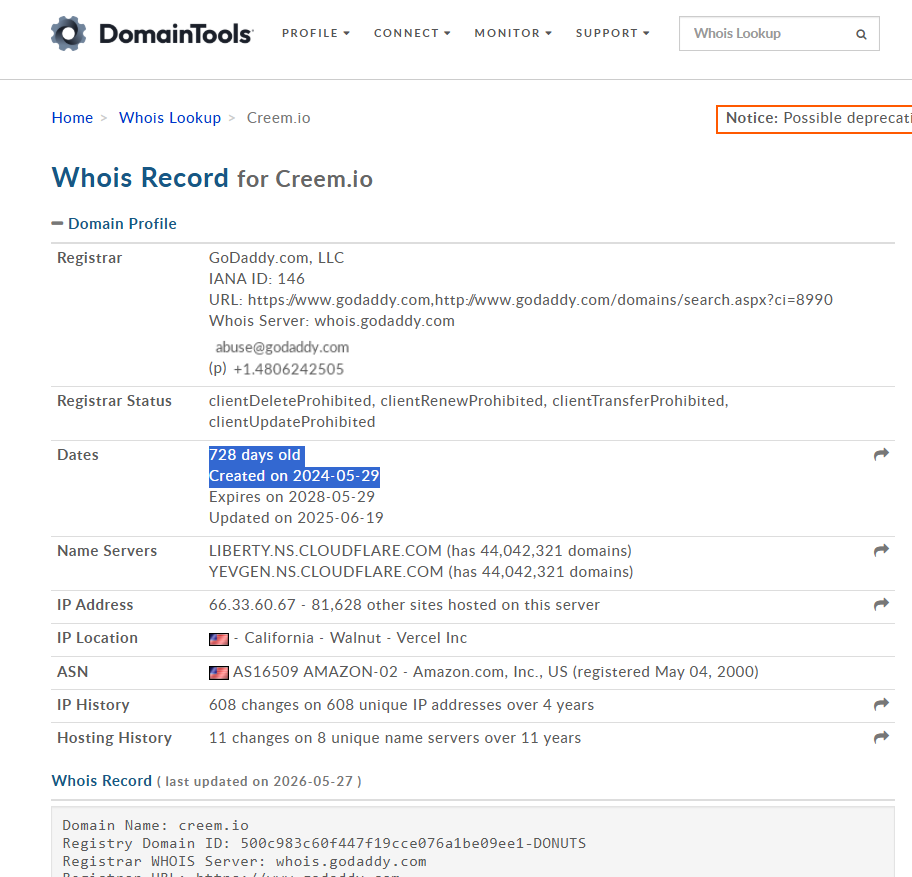Click the Creem.io breadcrumb text
The height and width of the screenshot is (877, 912).
279,117
